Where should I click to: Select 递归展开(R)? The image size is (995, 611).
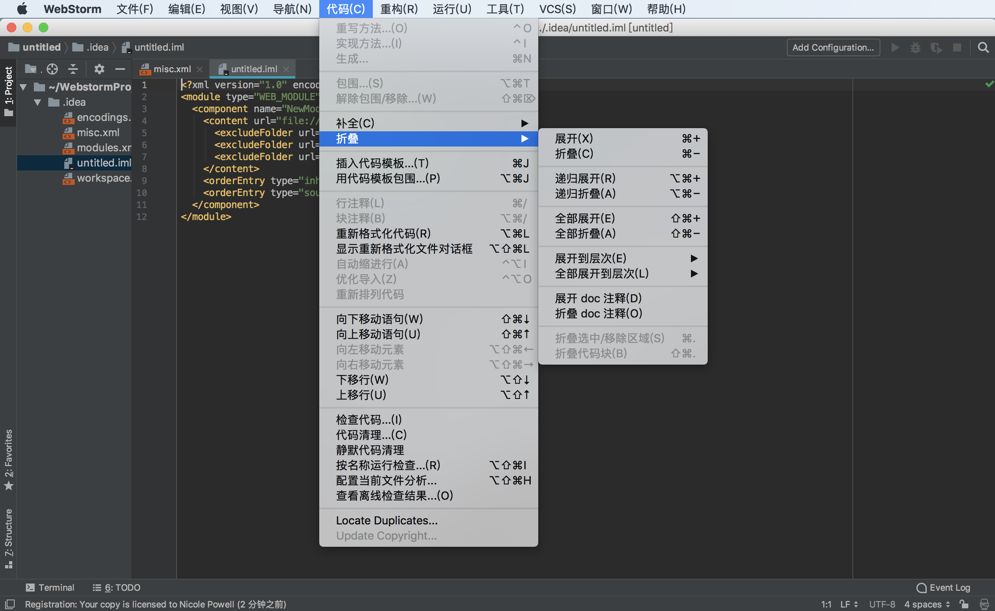[623, 178]
